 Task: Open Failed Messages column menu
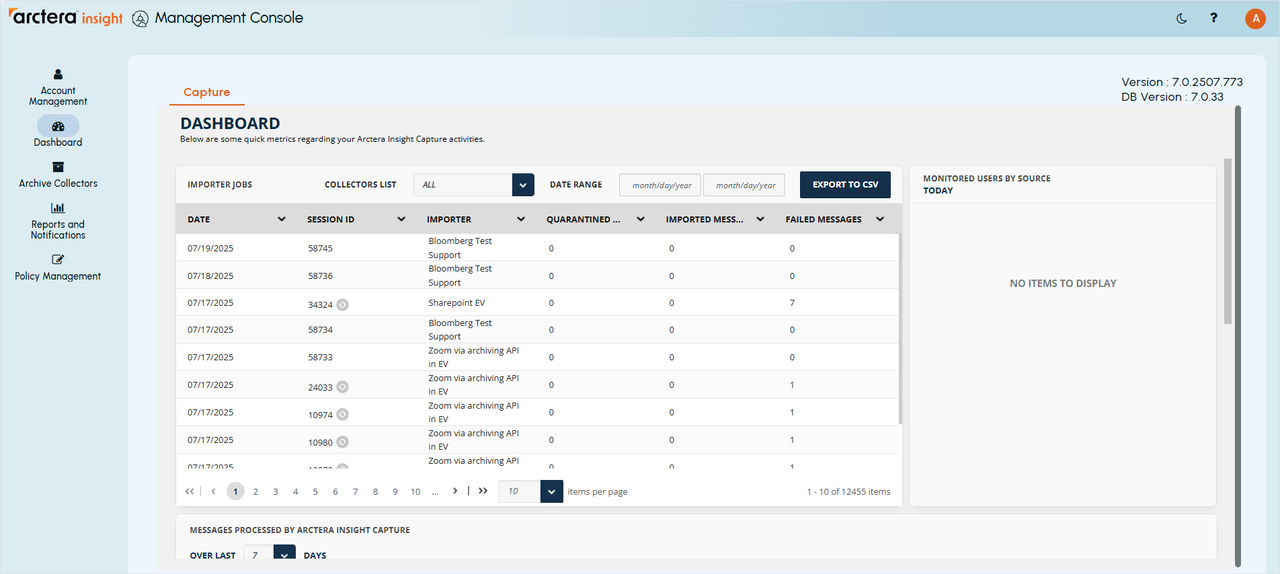coord(880,219)
